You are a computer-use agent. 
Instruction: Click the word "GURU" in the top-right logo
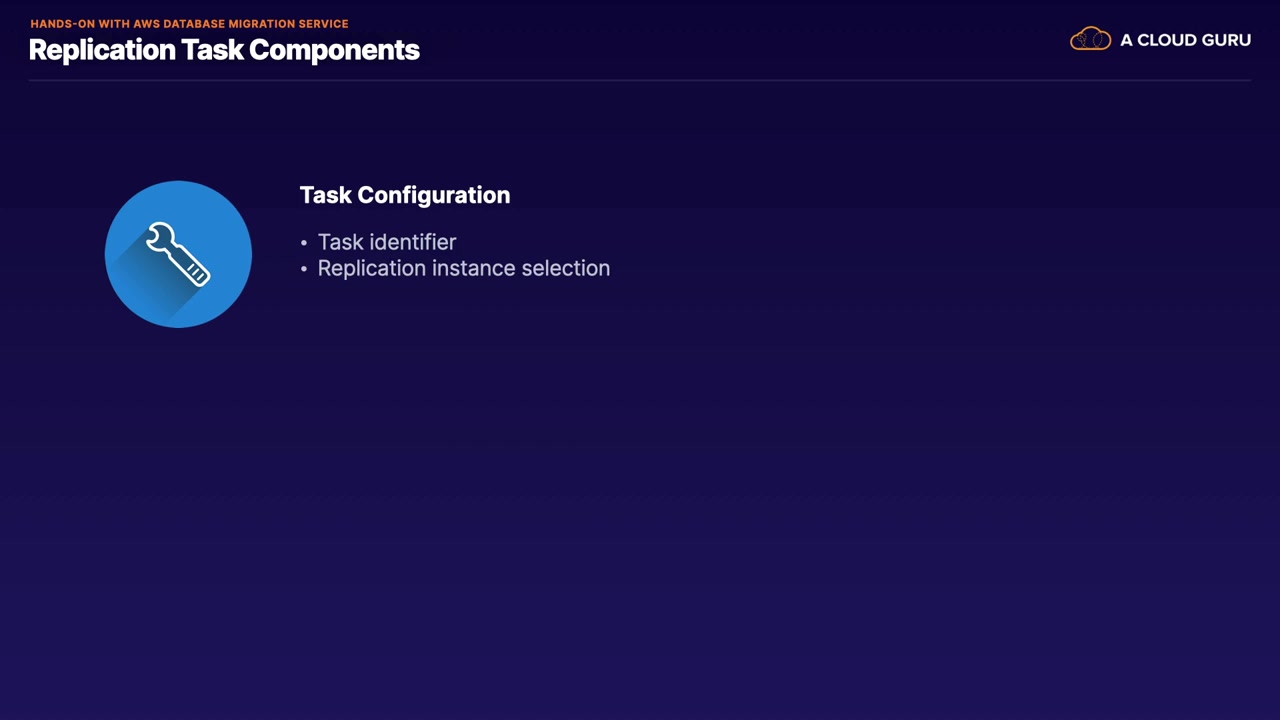coord(1223,40)
